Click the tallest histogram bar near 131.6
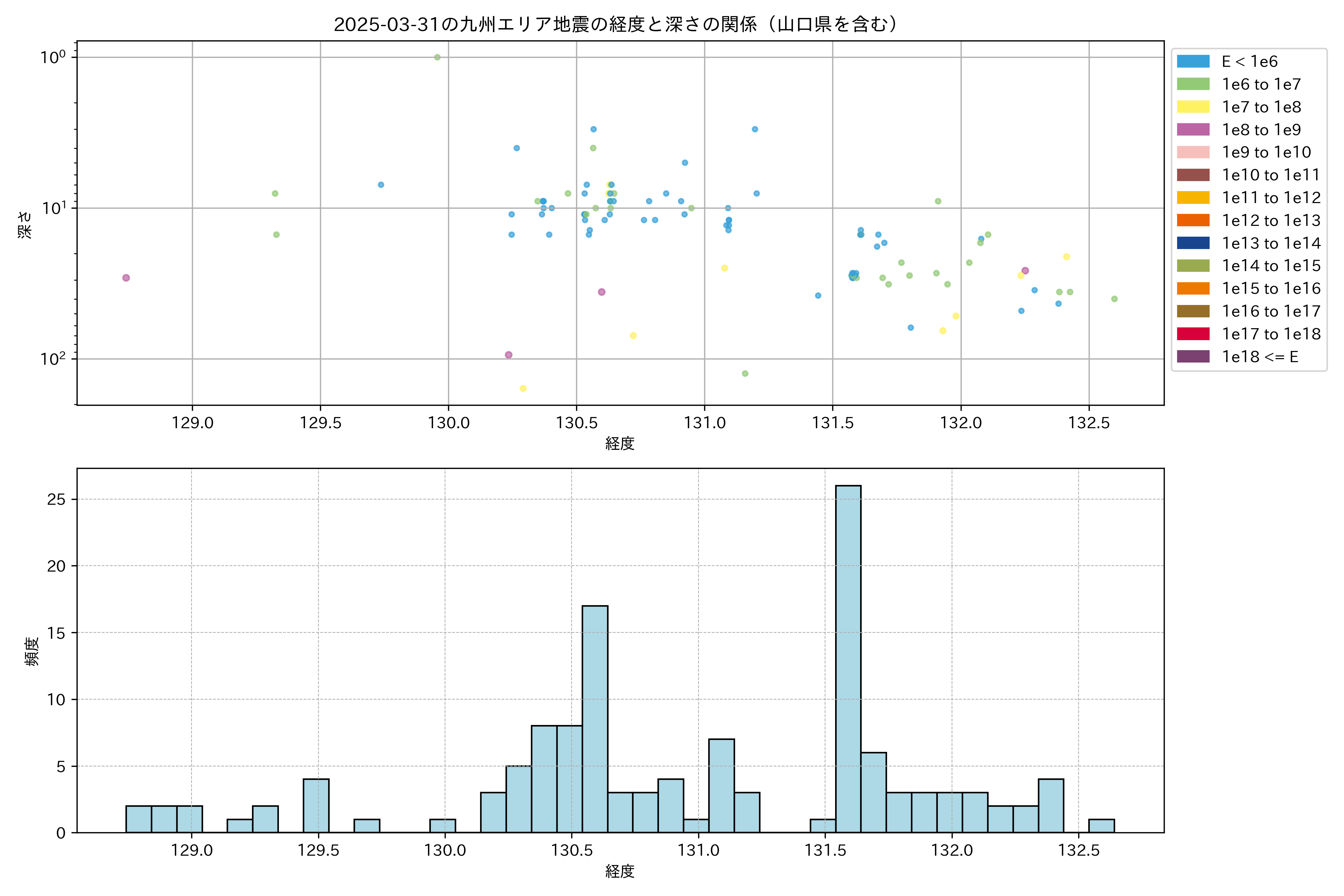This screenshot has width=1344, height=896. pos(848,657)
